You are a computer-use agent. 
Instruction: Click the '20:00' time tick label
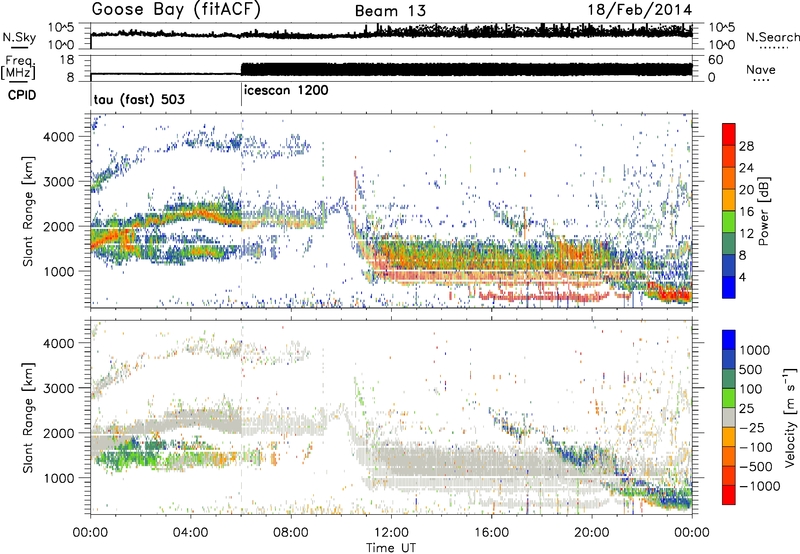(x=591, y=533)
